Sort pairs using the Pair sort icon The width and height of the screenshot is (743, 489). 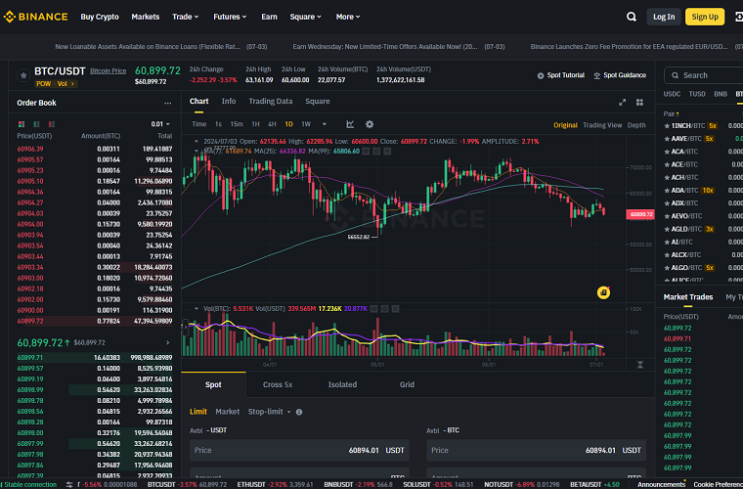(x=678, y=114)
